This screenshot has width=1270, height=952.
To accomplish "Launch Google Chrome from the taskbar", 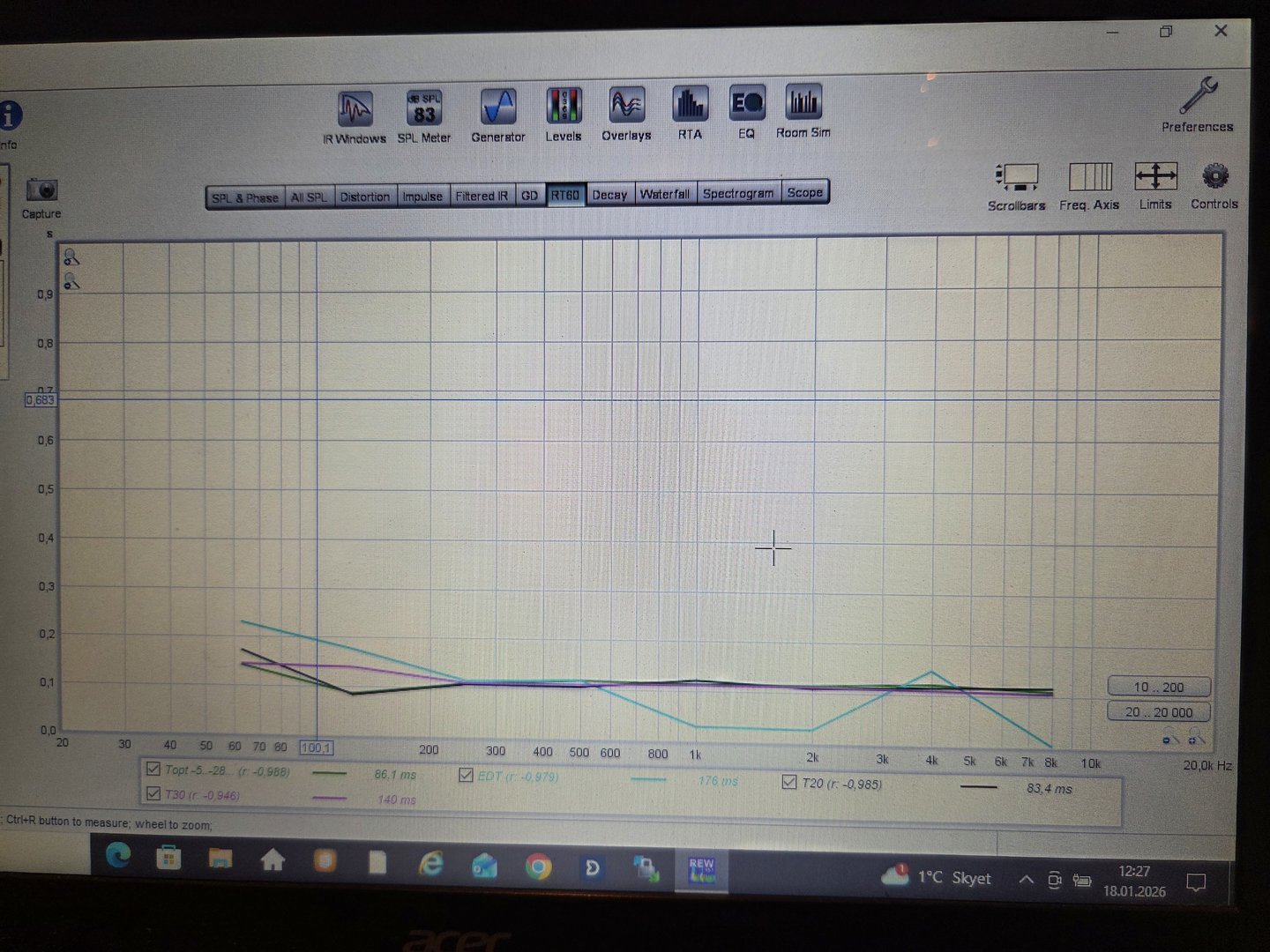I will click(538, 867).
